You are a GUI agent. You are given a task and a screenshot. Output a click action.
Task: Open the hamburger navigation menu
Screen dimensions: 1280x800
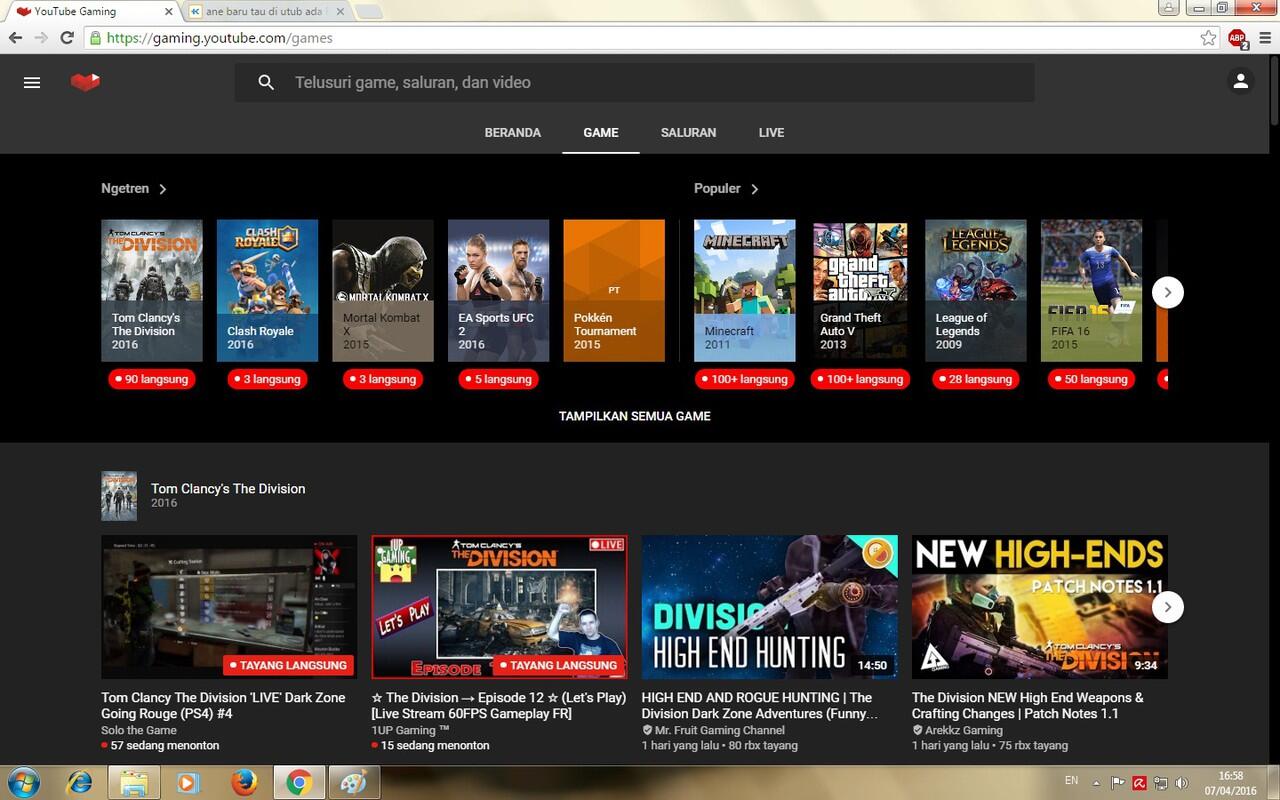pos(32,82)
